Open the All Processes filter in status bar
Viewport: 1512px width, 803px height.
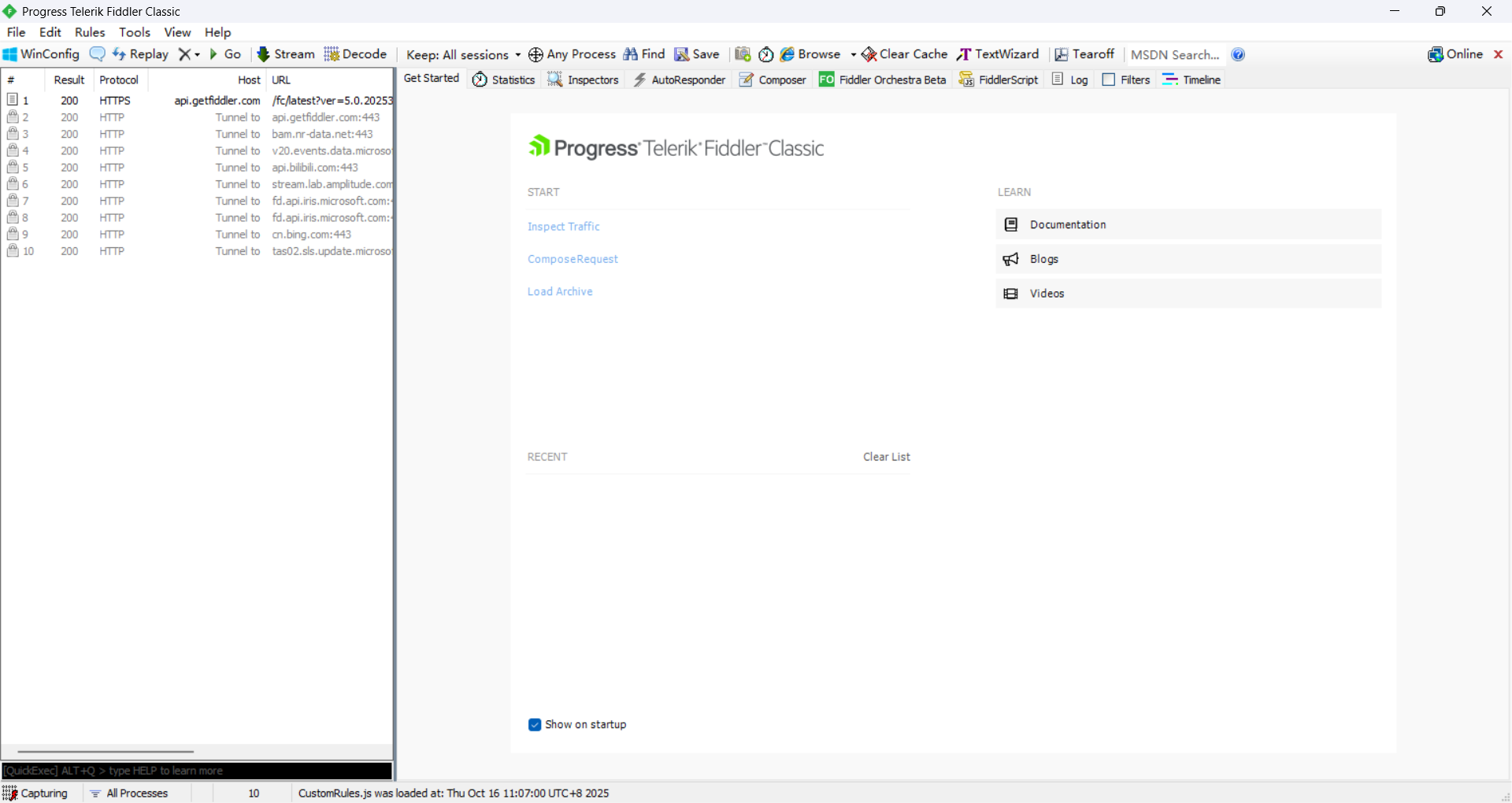point(129,793)
